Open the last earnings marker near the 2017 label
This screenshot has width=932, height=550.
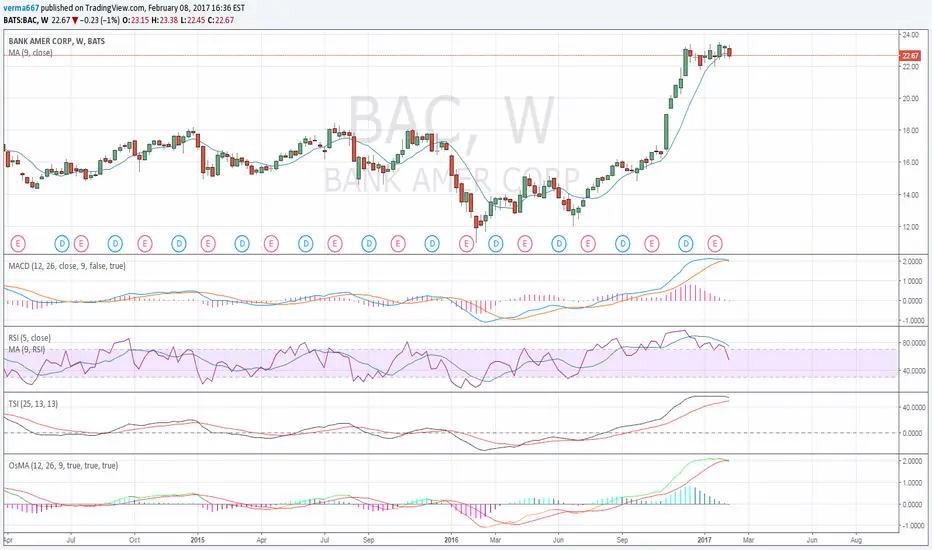point(715,243)
